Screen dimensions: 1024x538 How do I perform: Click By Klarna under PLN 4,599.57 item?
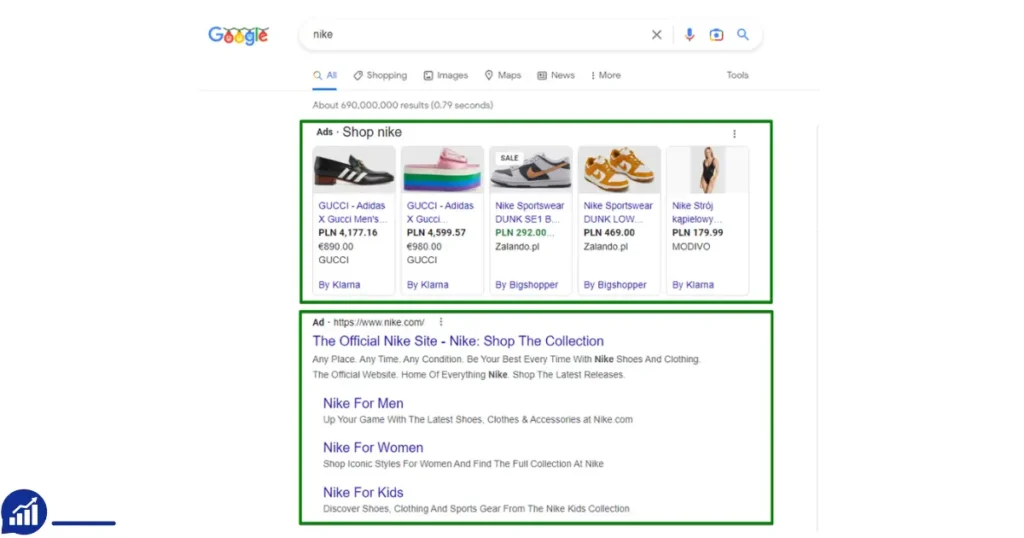coord(427,285)
